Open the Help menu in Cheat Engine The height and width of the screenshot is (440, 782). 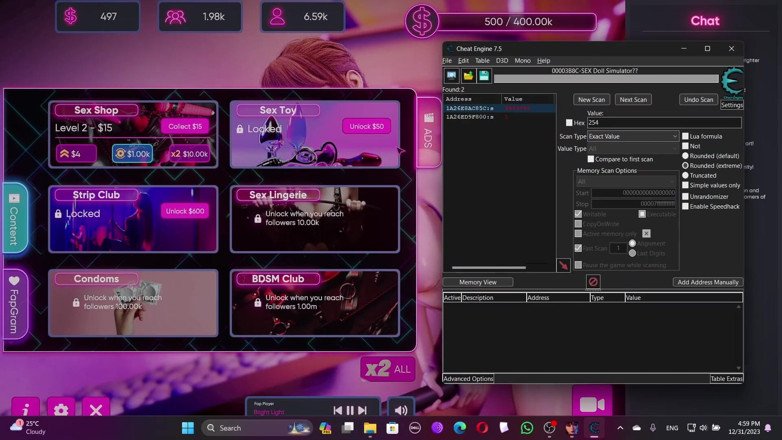543,60
